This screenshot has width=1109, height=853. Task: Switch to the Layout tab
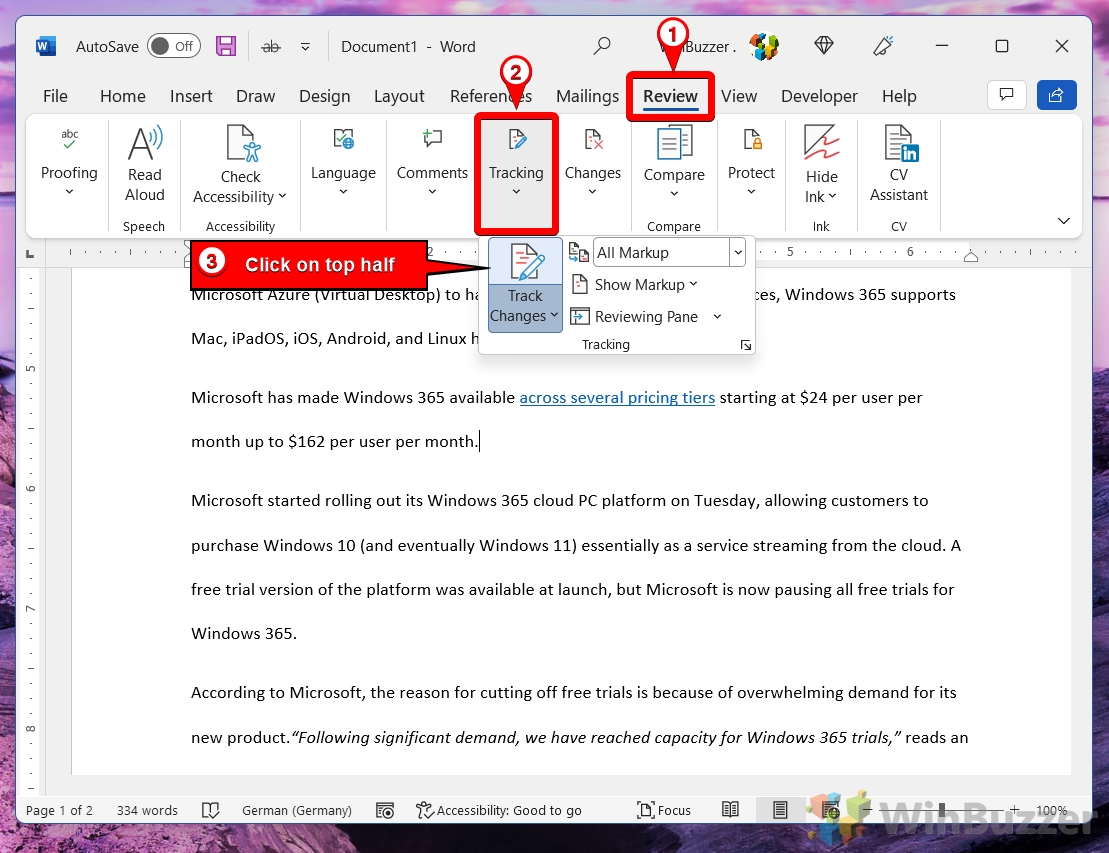point(399,96)
